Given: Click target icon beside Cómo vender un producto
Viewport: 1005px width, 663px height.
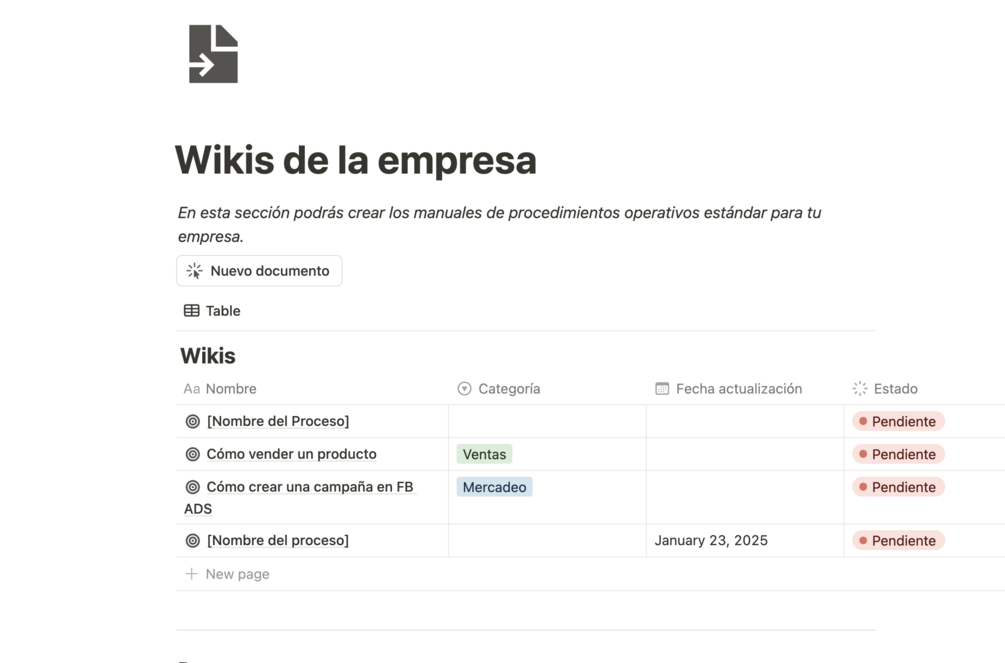Looking at the screenshot, I should click(x=193, y=454).
